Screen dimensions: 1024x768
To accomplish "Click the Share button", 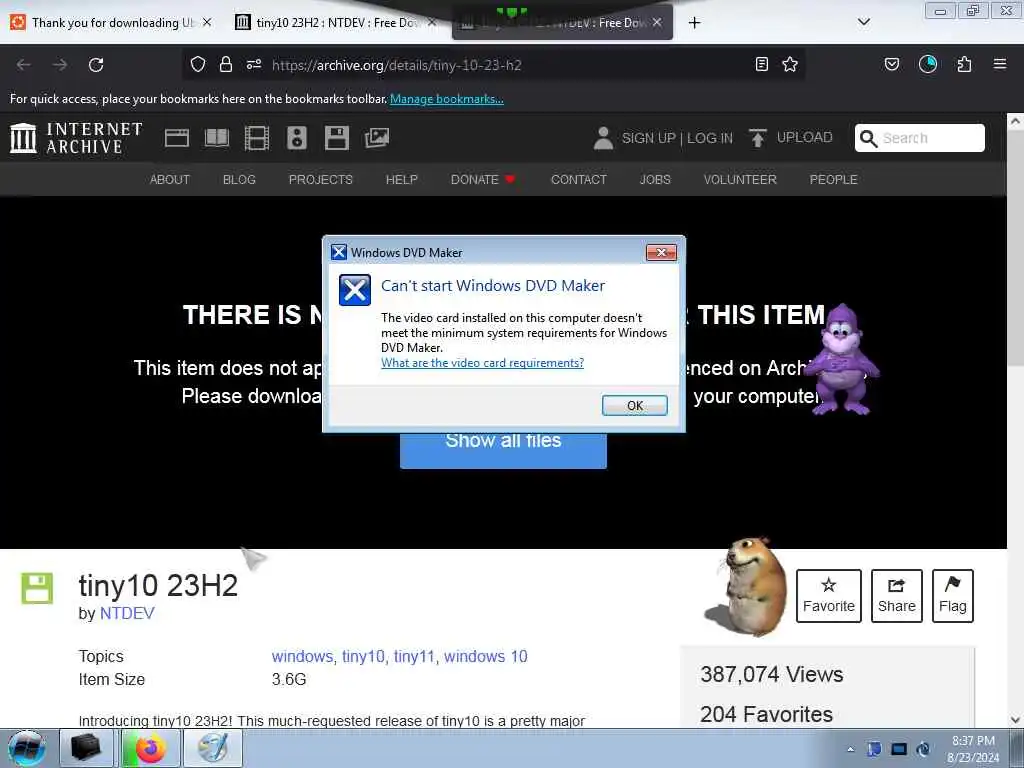I will 897,596.
